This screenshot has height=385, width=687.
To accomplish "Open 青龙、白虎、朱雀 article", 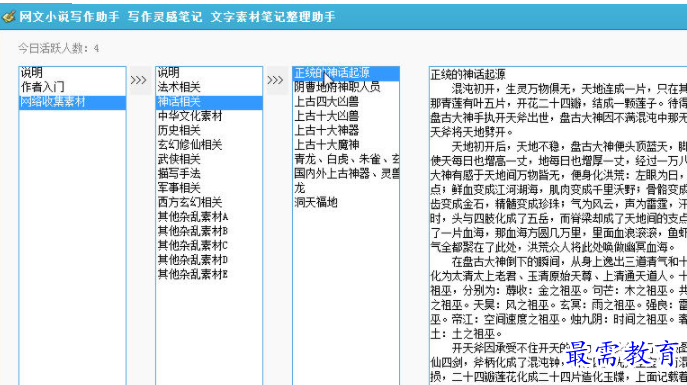I will 346,159.
